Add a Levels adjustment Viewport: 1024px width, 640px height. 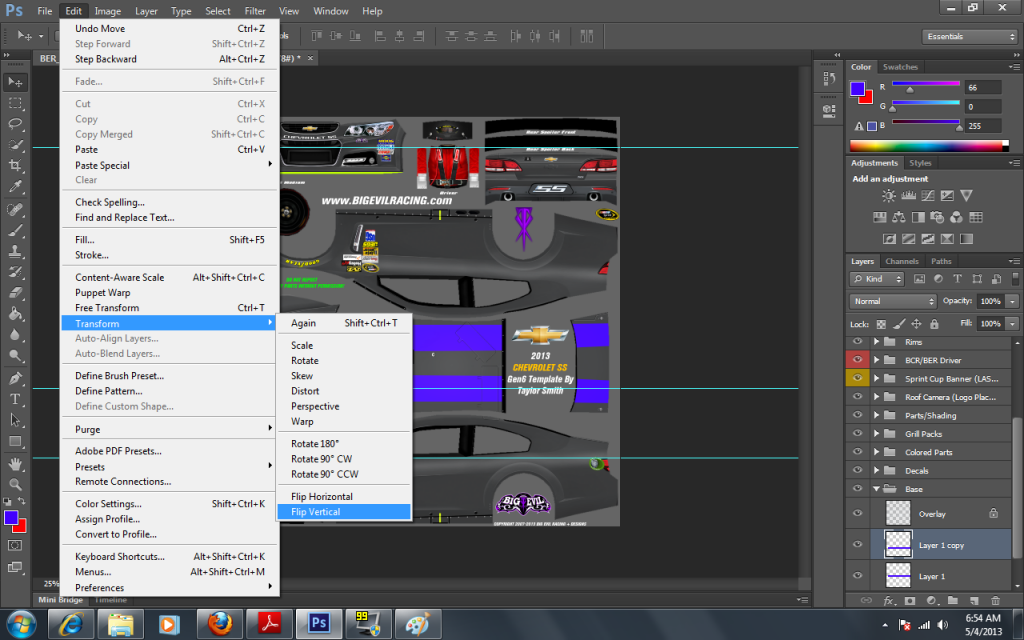[908, 195]
